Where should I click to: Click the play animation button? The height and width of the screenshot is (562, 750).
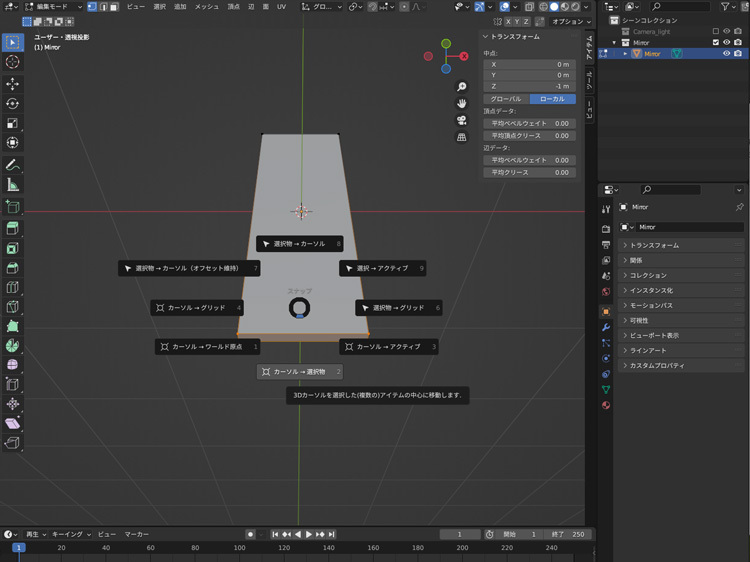coord(308,534)
